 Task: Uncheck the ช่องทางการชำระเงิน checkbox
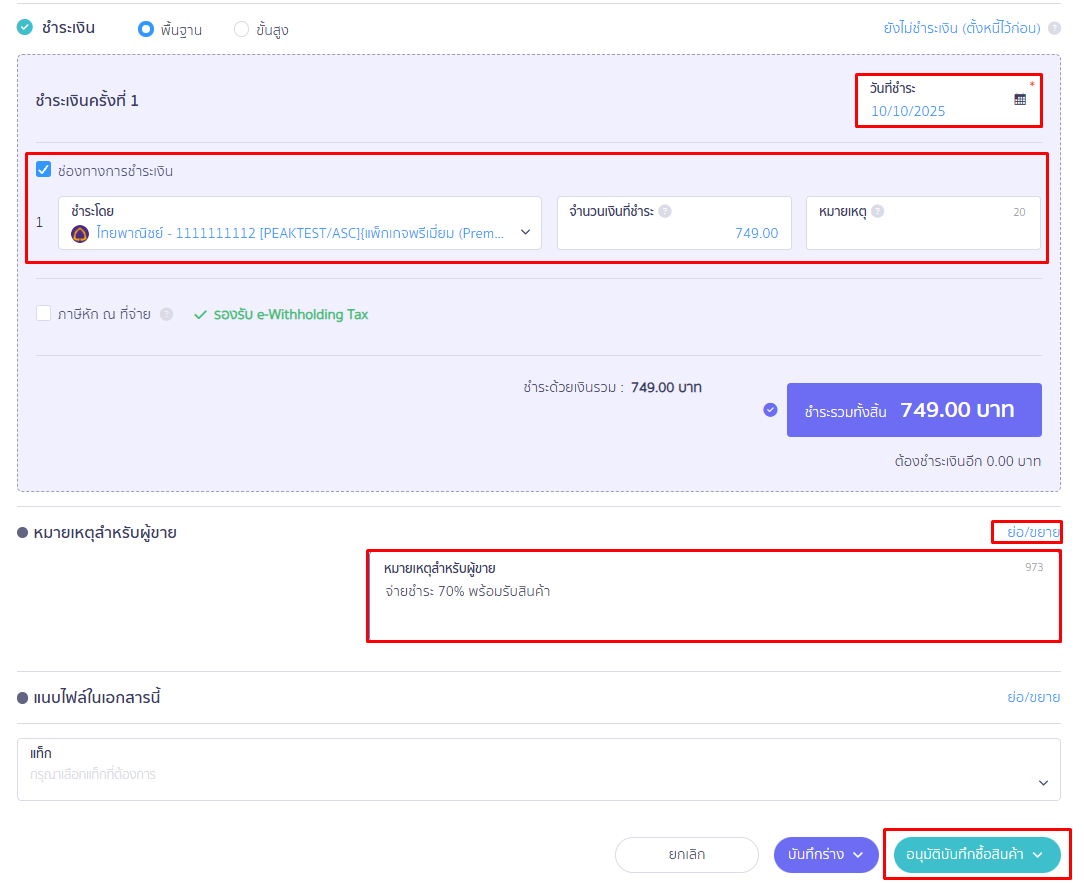click(x=44, y=170)
